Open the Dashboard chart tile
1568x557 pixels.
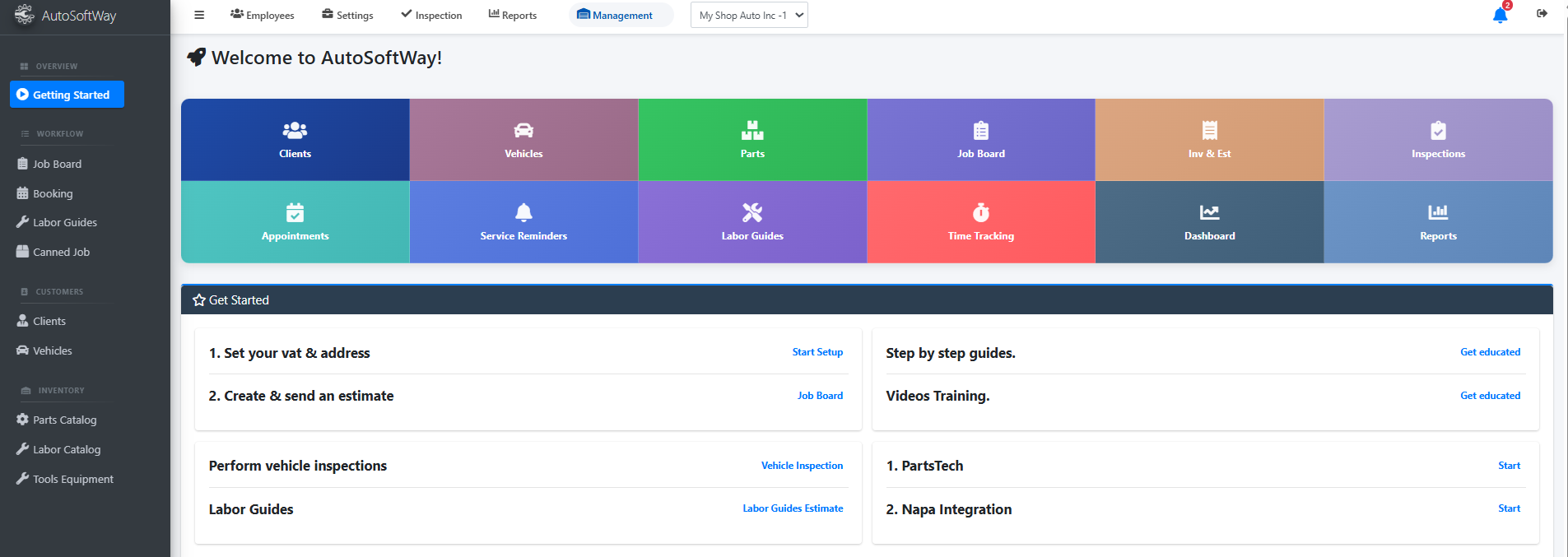[x=1209, y=222]
